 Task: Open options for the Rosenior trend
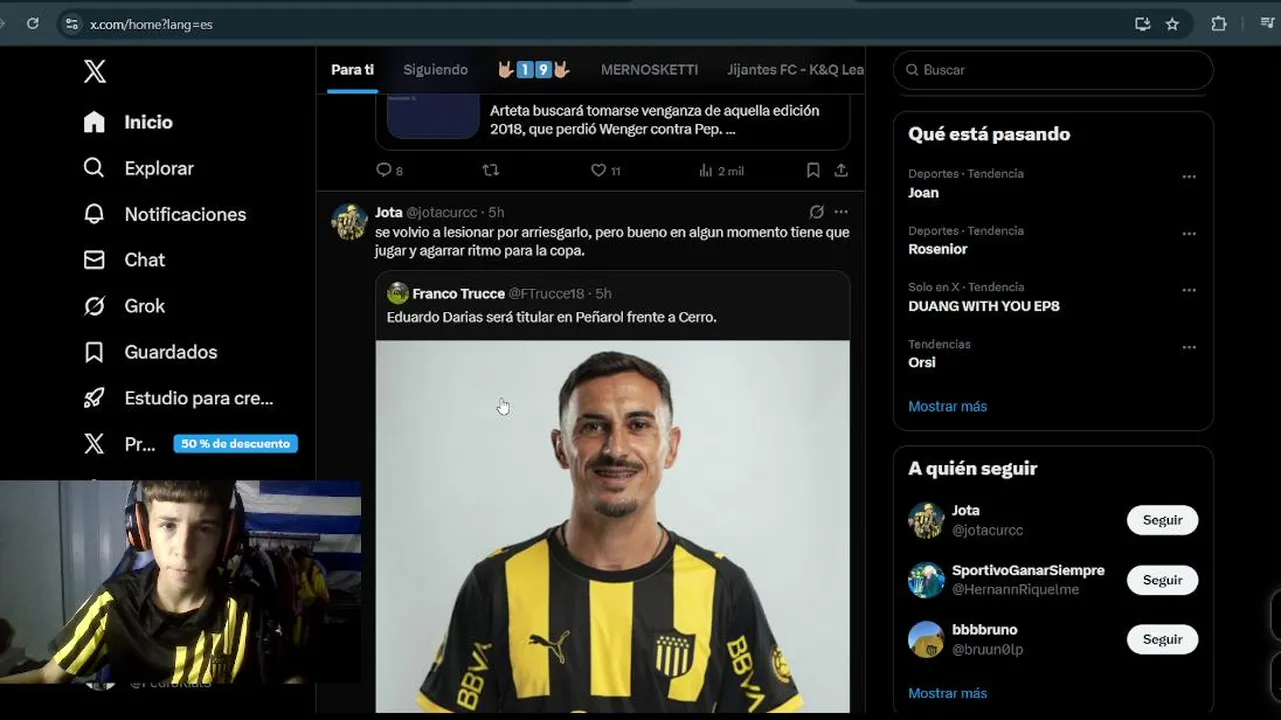pyautogui.click(x=1189, y=233)
